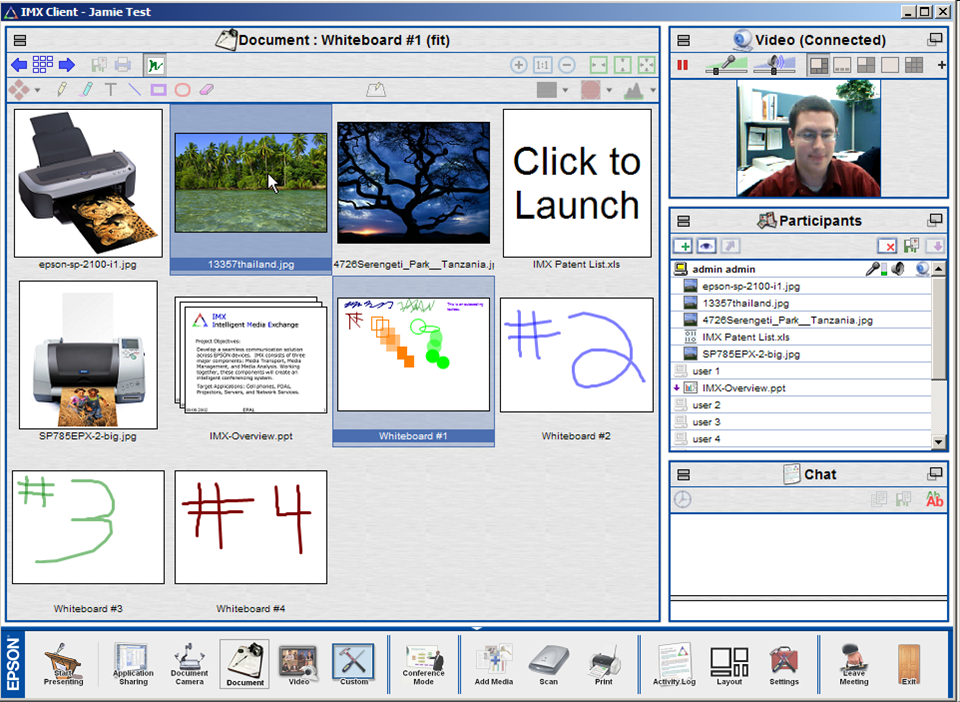Zoom out with the minus circle icon
This screenshot has width=960, height=702.
click(x=567, y=65)
